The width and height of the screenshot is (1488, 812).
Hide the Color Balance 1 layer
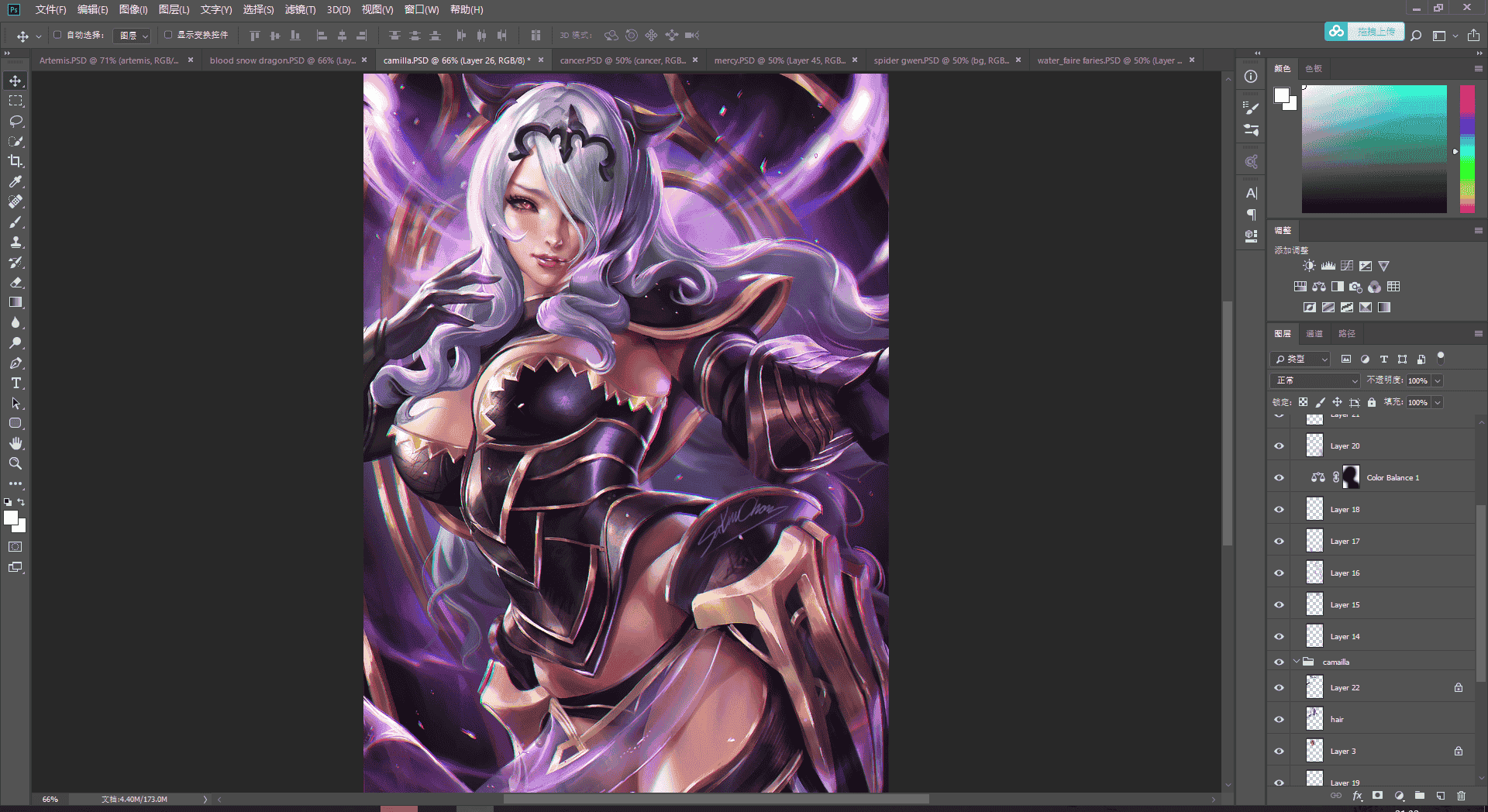pos(1279,477)
